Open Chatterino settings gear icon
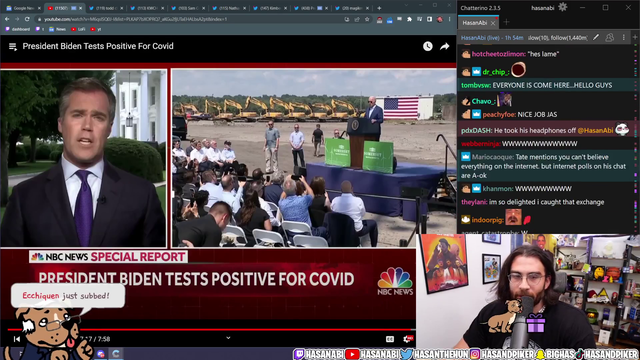The height and width of the screenshot is (360, 640). (x=562, y=7)
